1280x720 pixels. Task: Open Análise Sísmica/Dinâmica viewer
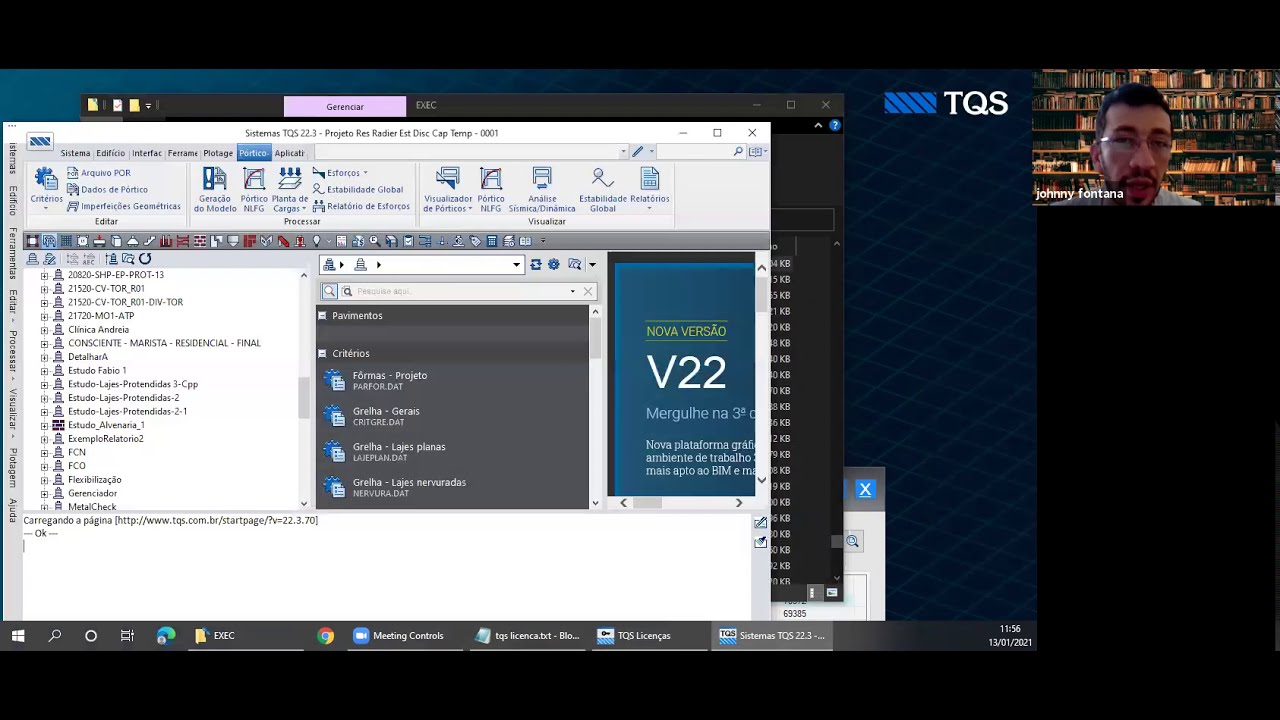click(542, 189)
